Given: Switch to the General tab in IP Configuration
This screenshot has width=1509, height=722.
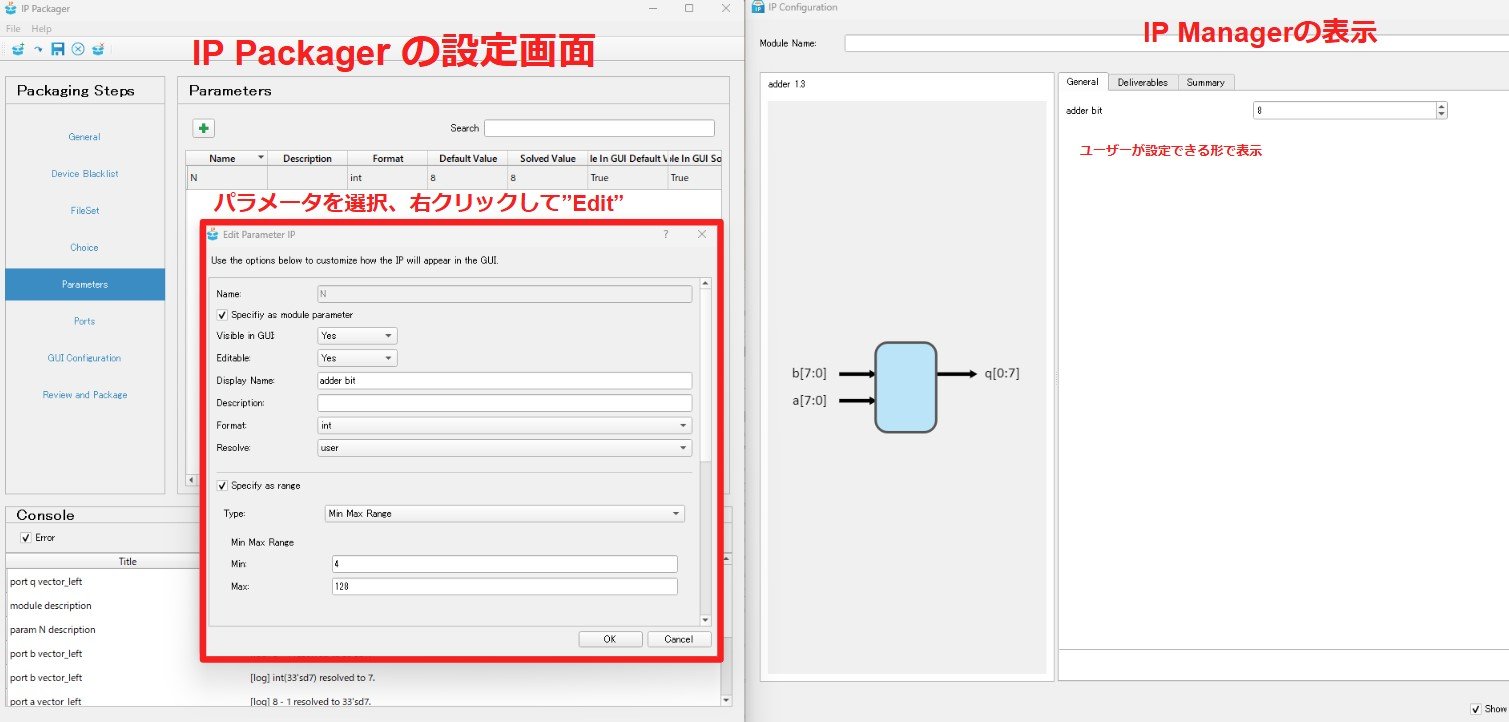Looking at the screenshot, I should (1083, 82).
